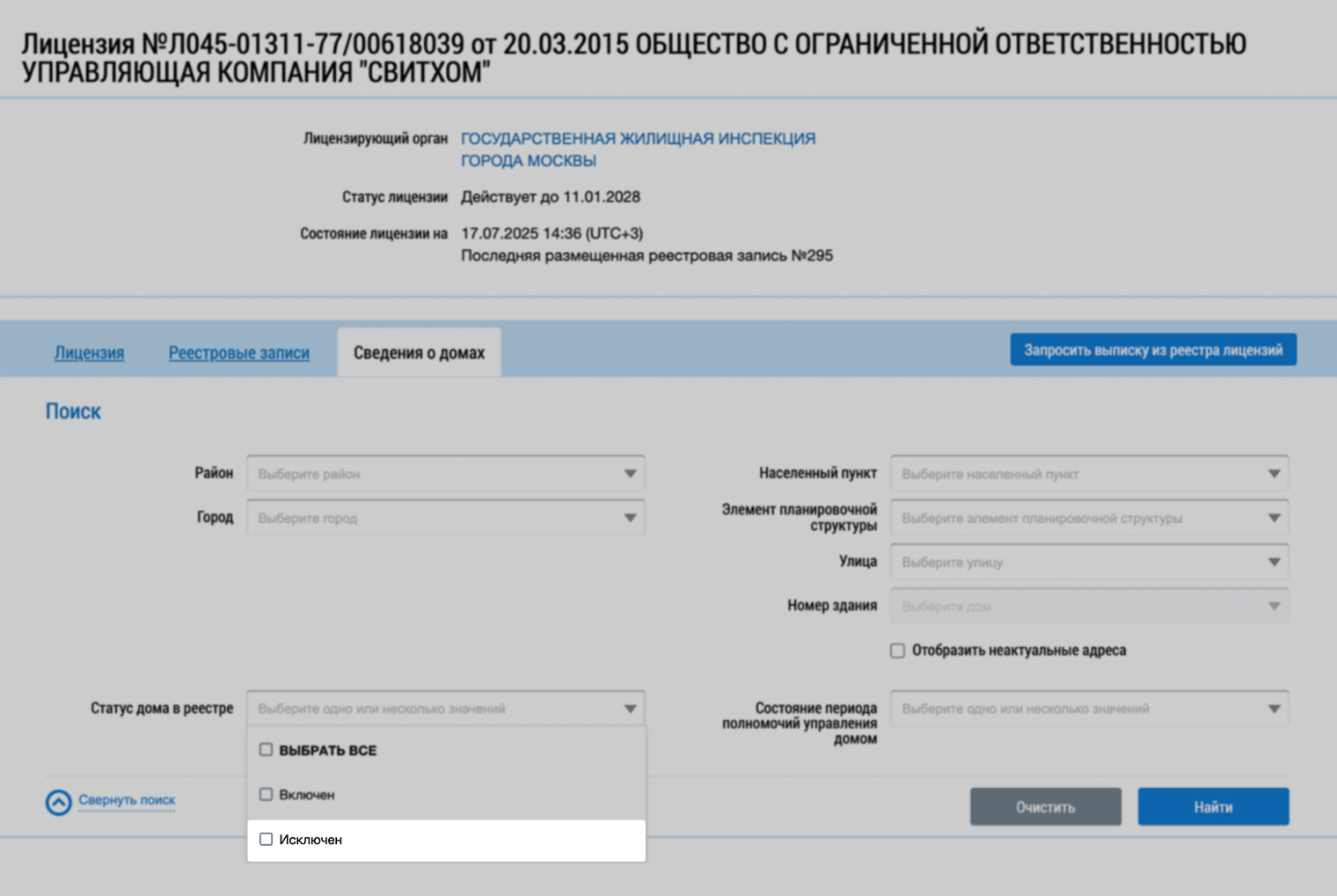Click the Очистить button
The height and width of the screenshot is (896, 1337).
[1046, 806]
